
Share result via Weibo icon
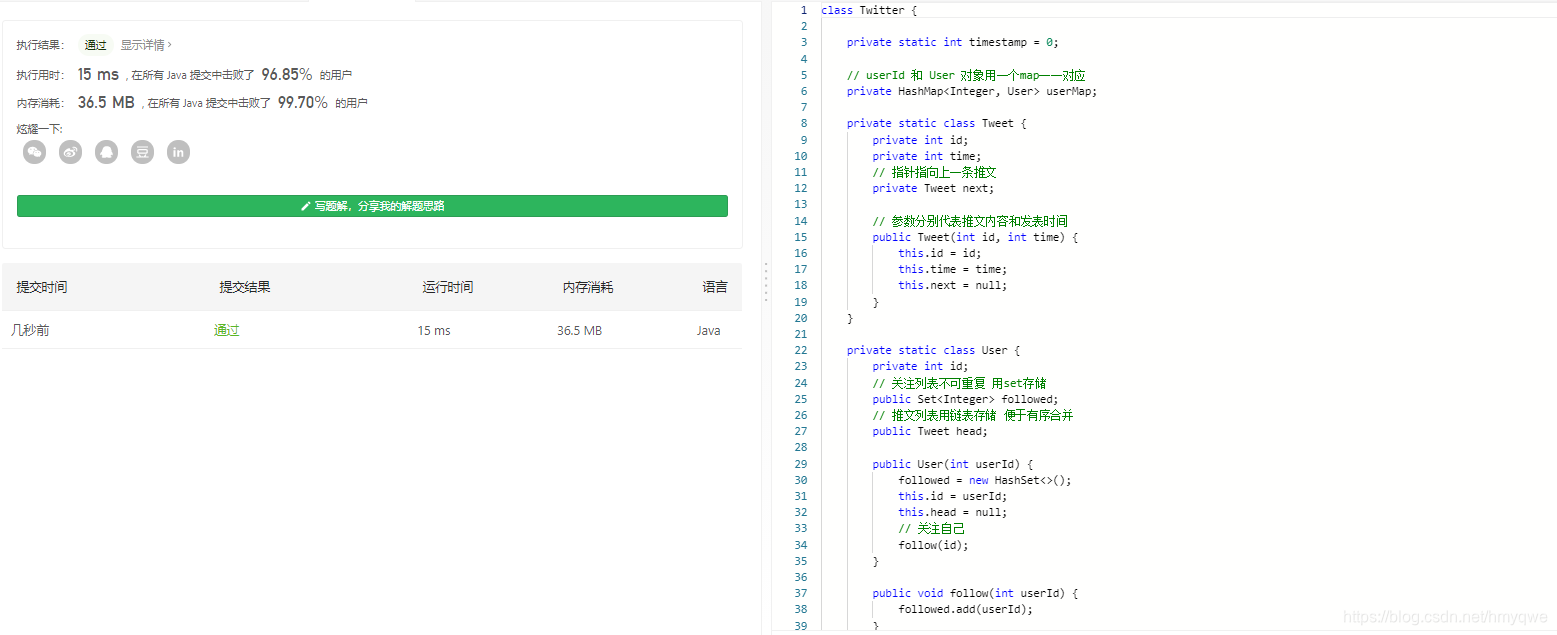[x=71, y=152]
